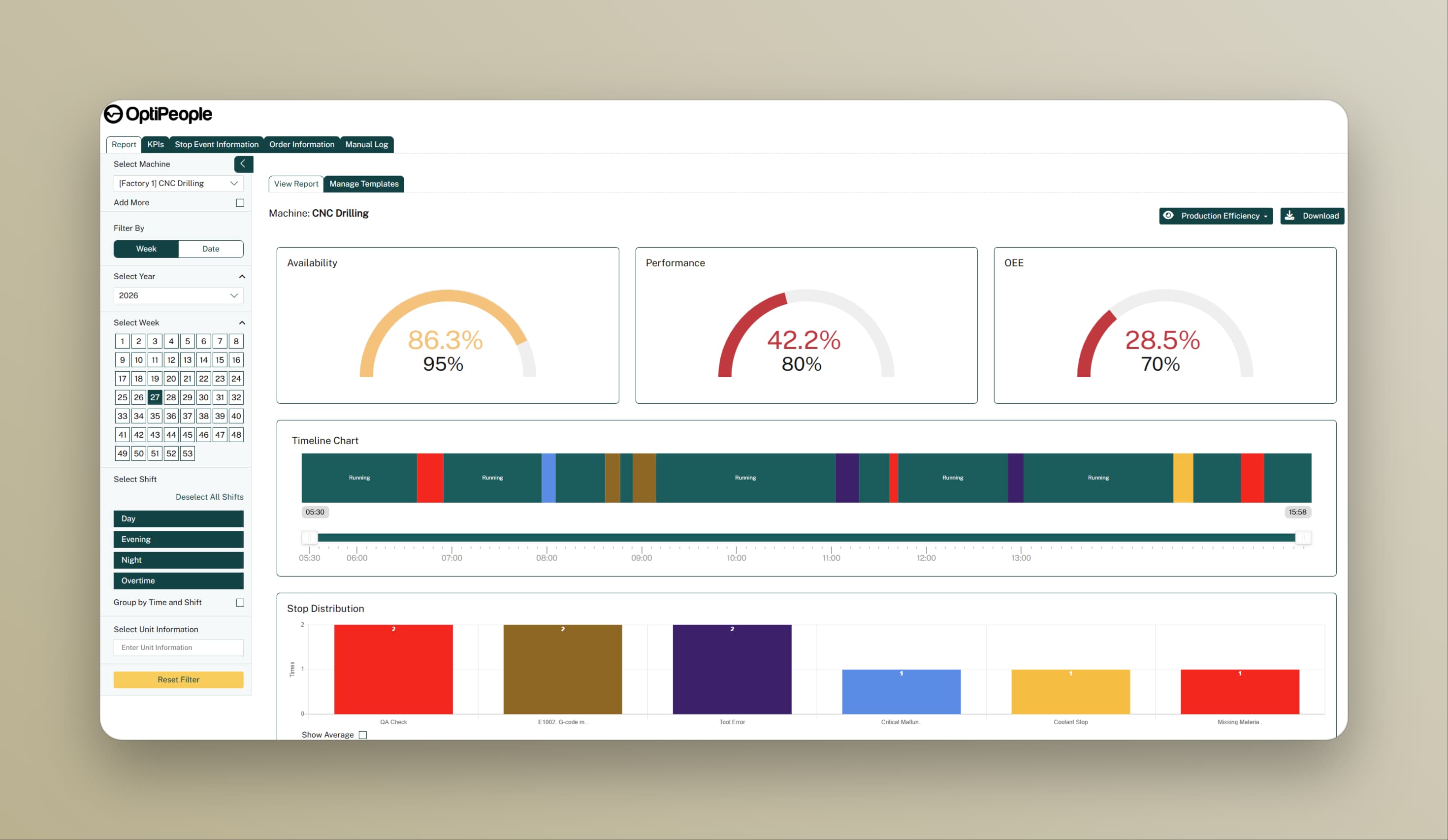Switch to the KPIs tab
This screenshot has height=840, width=1448.
click(x=155, y=144)
